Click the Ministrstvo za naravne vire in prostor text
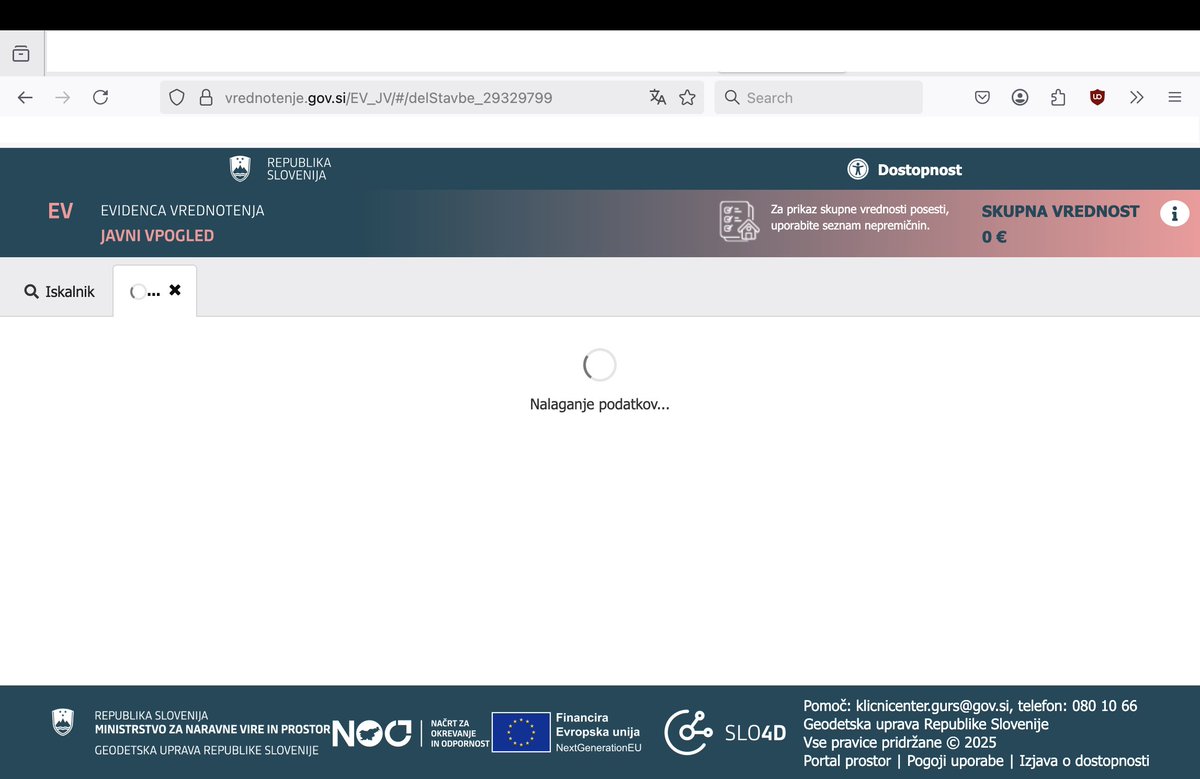The height and width of the screenshot is (779, 1200). tap(212, 730)
